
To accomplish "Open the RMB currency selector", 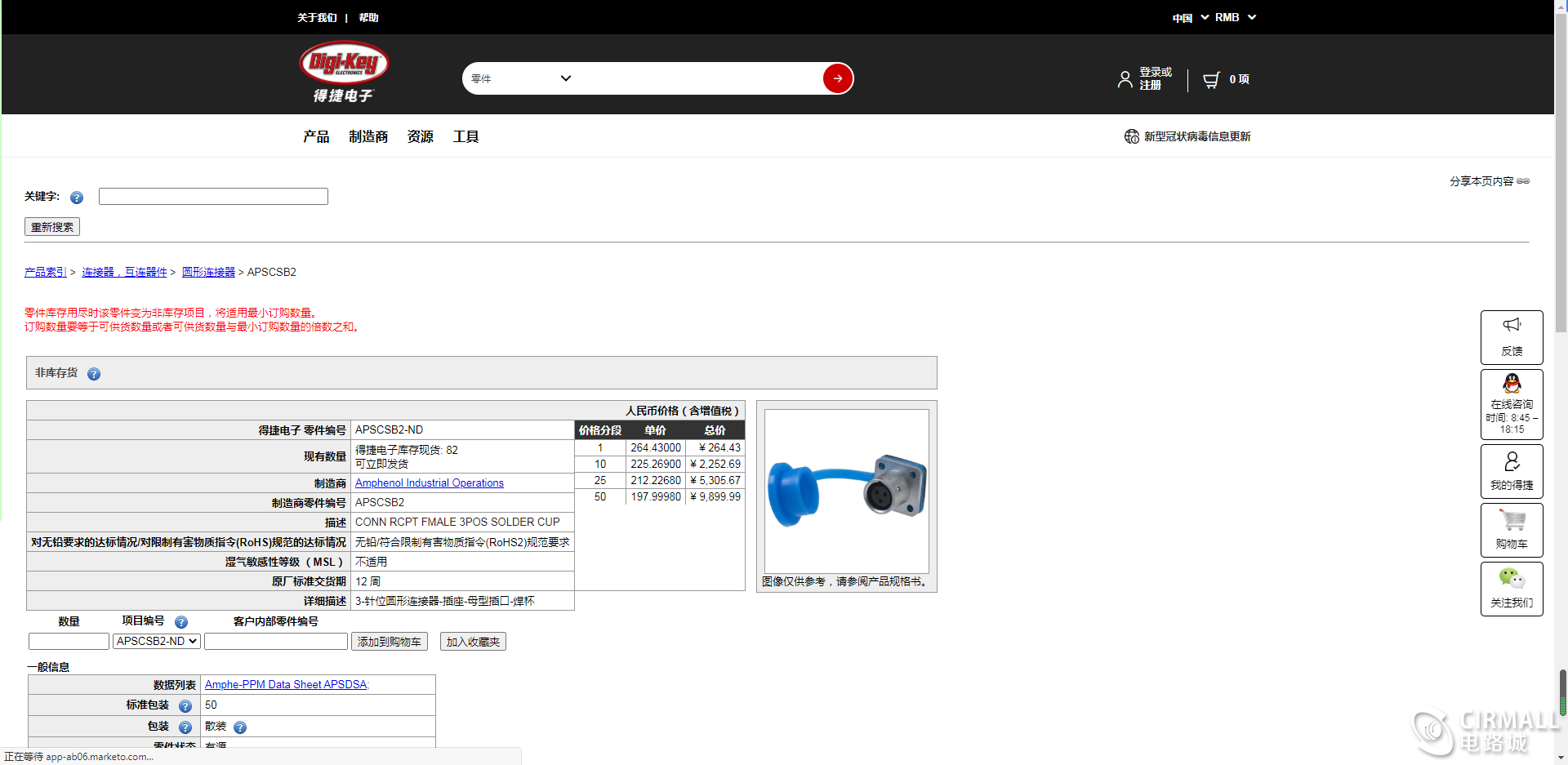I will coord(1235,17).
